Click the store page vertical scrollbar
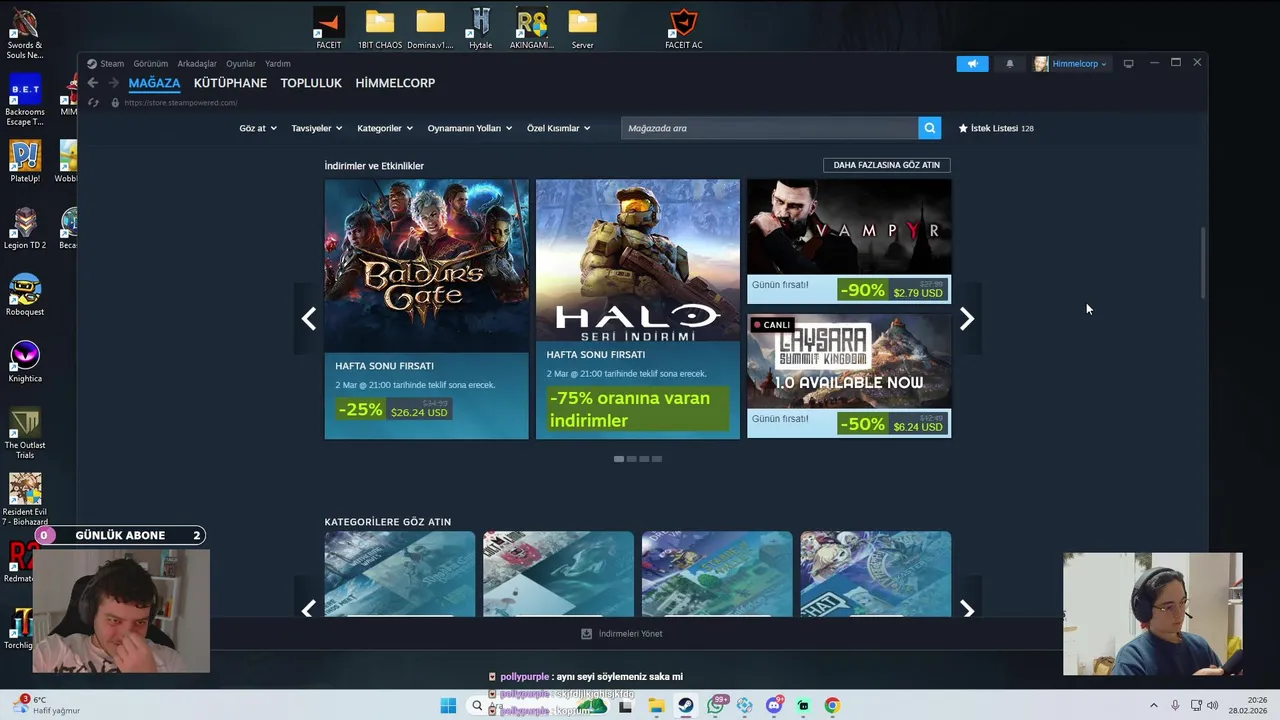1280x720 pixels. 1203,263
